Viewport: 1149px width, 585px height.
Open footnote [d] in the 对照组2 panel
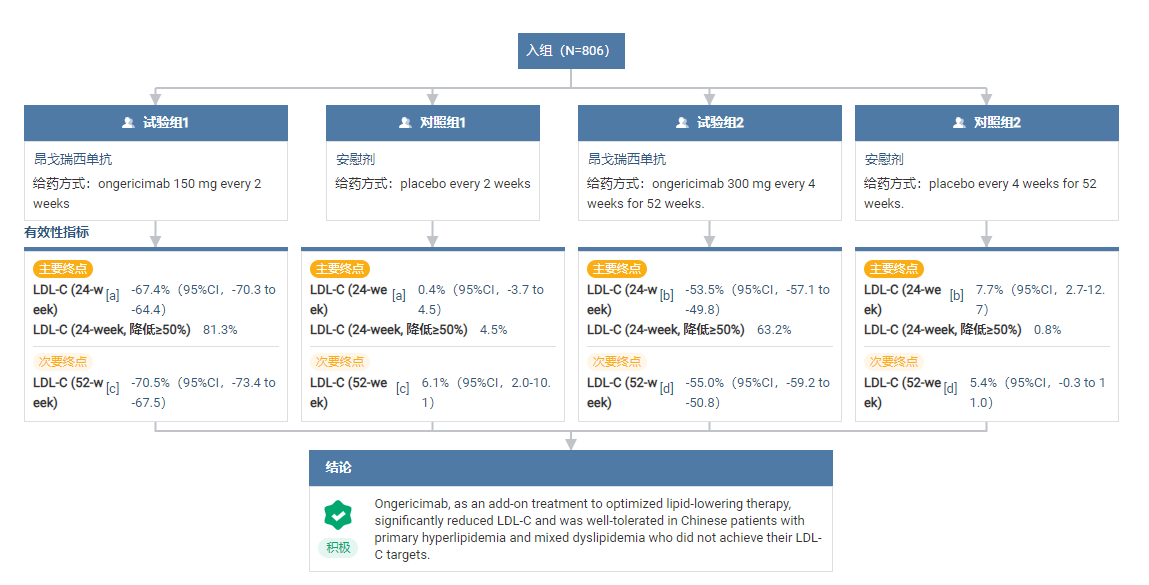tap(951, 388)
